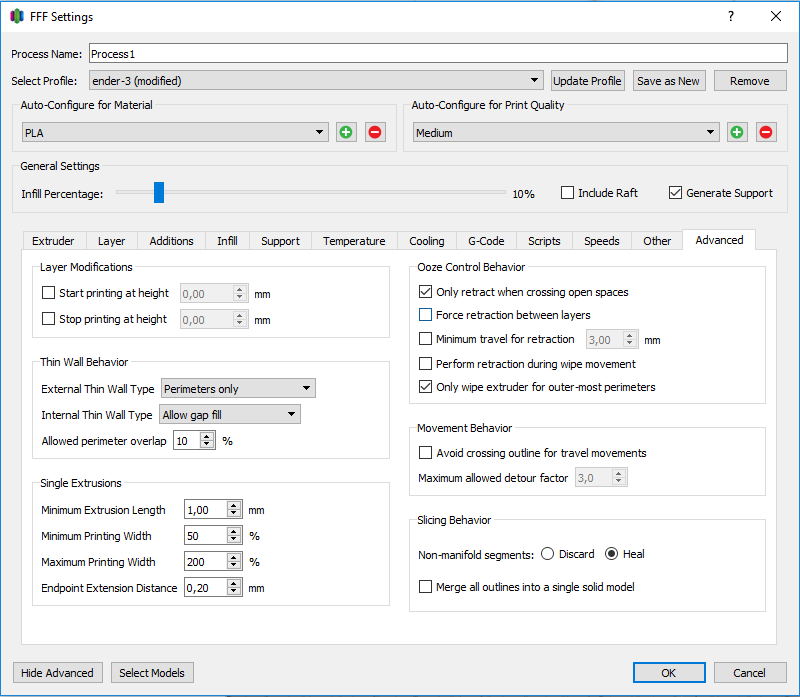Check Force retraction between layers

click(x=425, y=315)
